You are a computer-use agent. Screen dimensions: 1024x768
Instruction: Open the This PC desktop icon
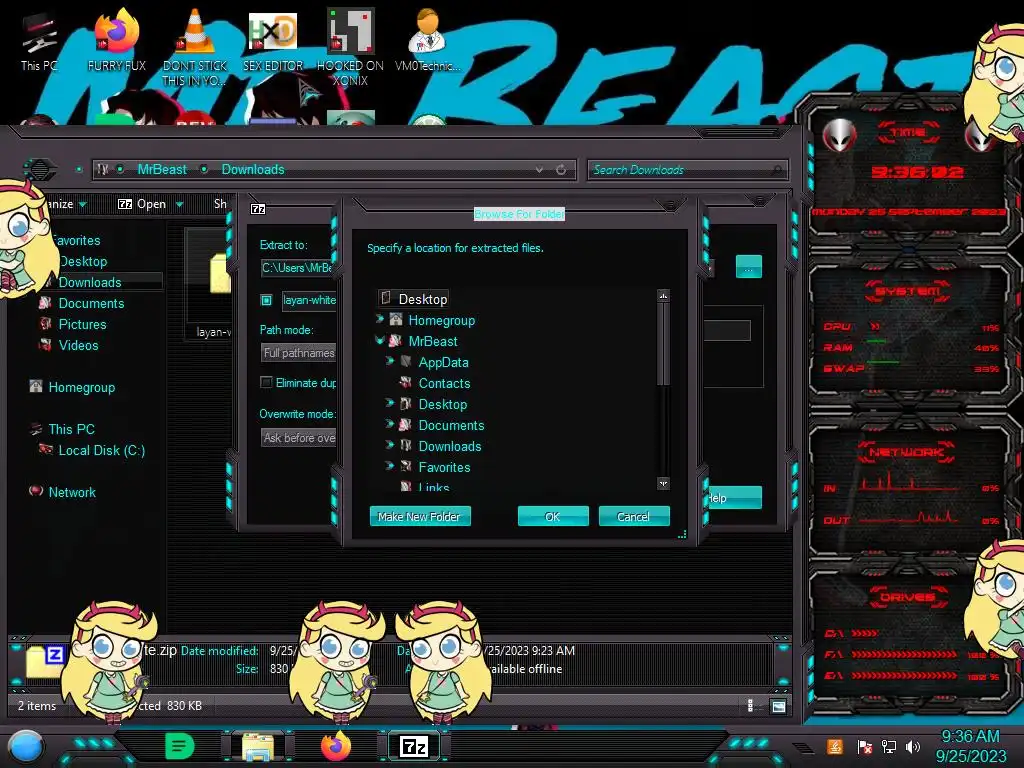[x=39, y=42]
